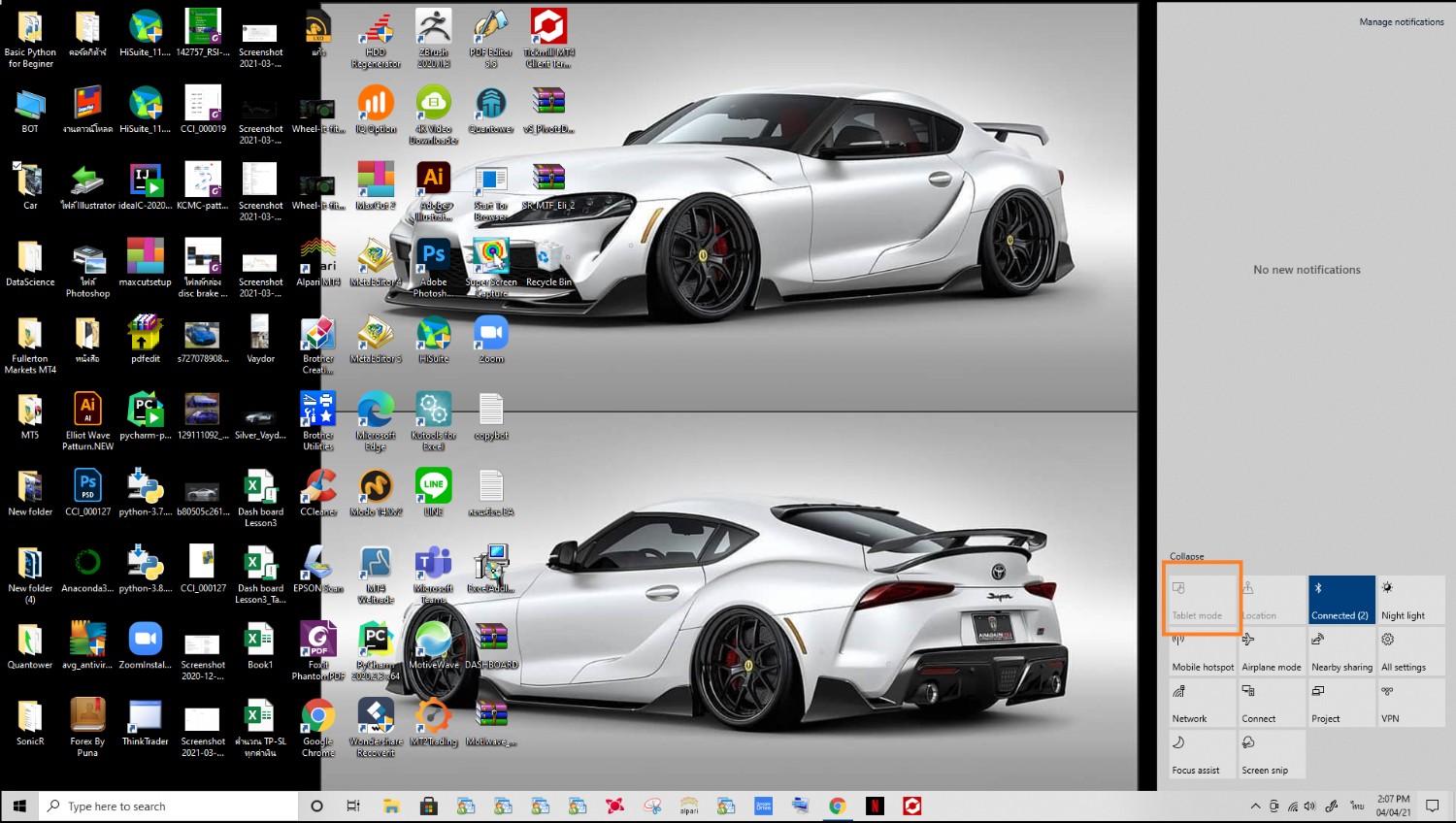Open Task View on the taskbar
This screenshot has width=1456, height=823.
tap(353, 806)
